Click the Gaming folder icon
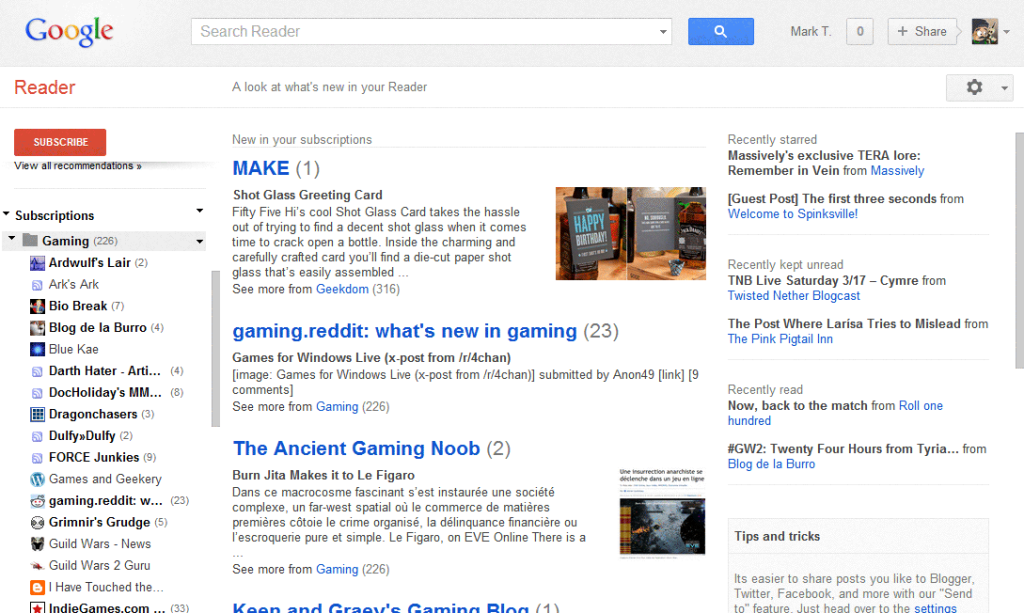The width and height of the screenshot is (1024, 613). click(x=30, y=240)
